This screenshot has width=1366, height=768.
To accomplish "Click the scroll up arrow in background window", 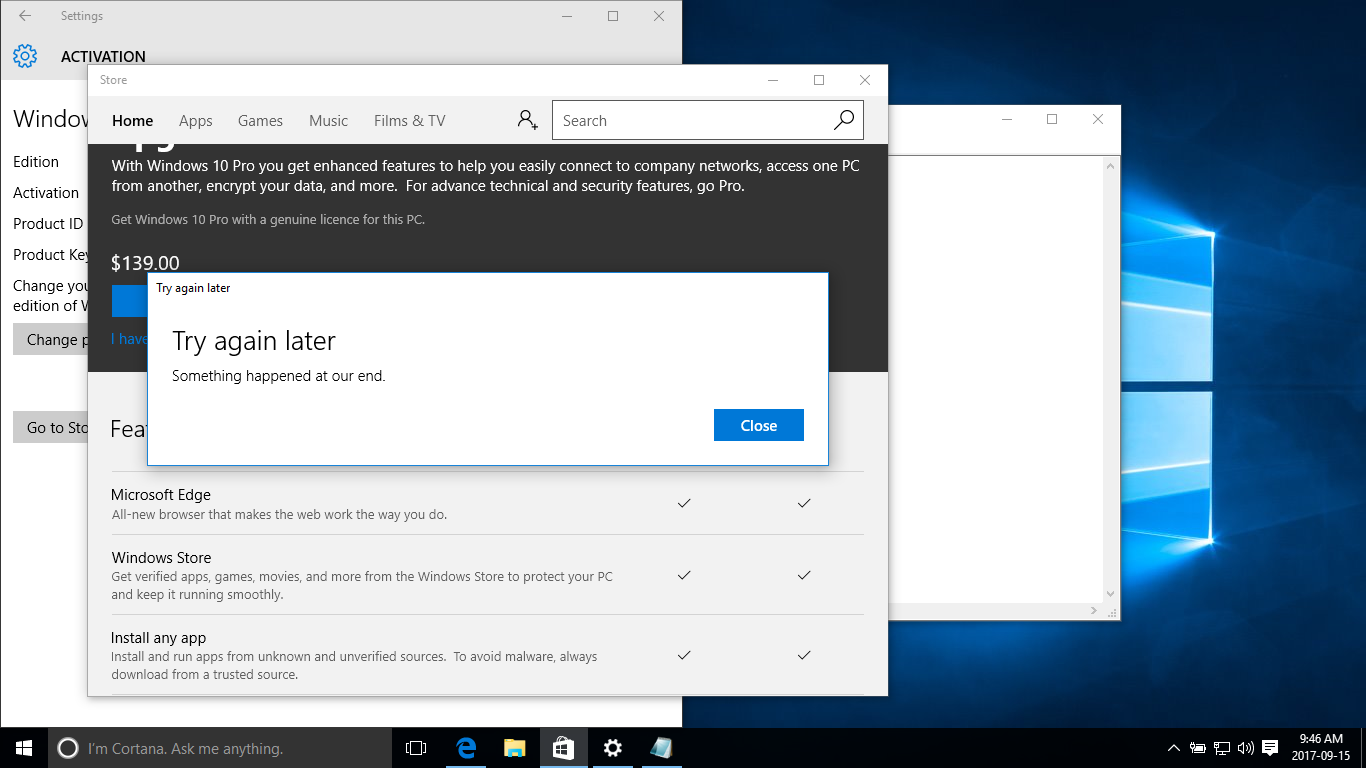I will (1111, 165).
